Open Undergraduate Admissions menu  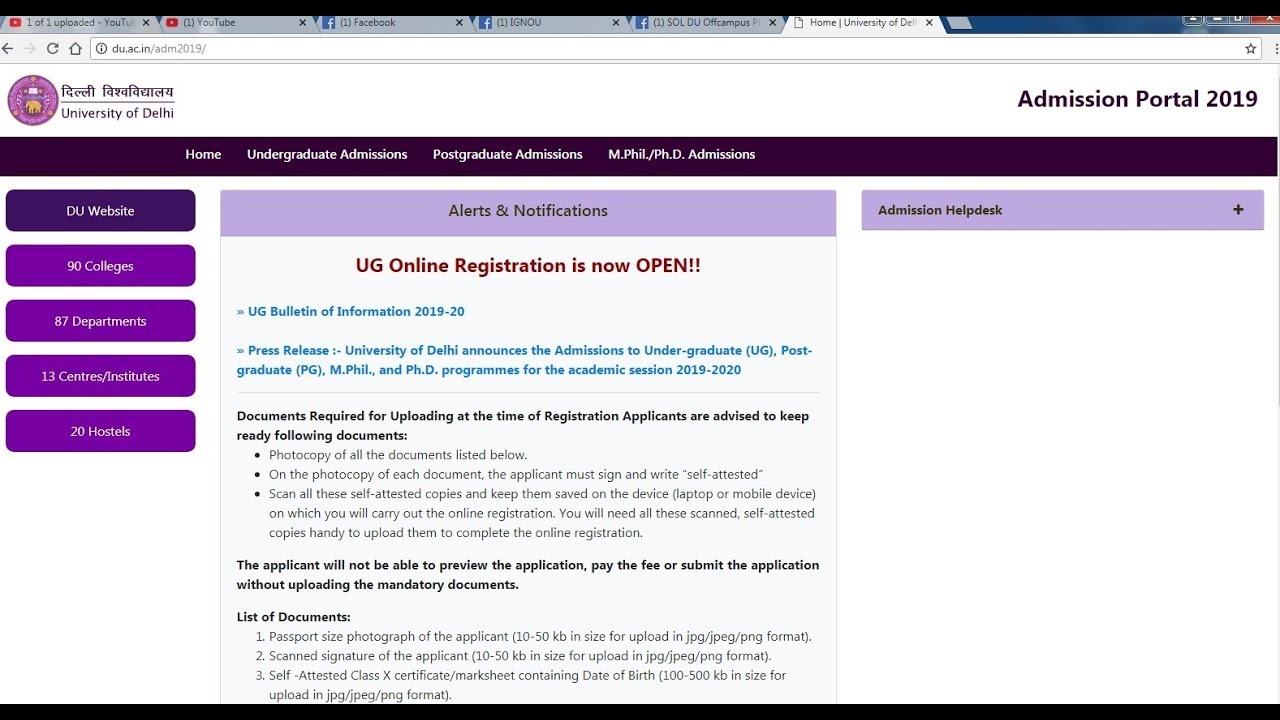tap(327, 154)
